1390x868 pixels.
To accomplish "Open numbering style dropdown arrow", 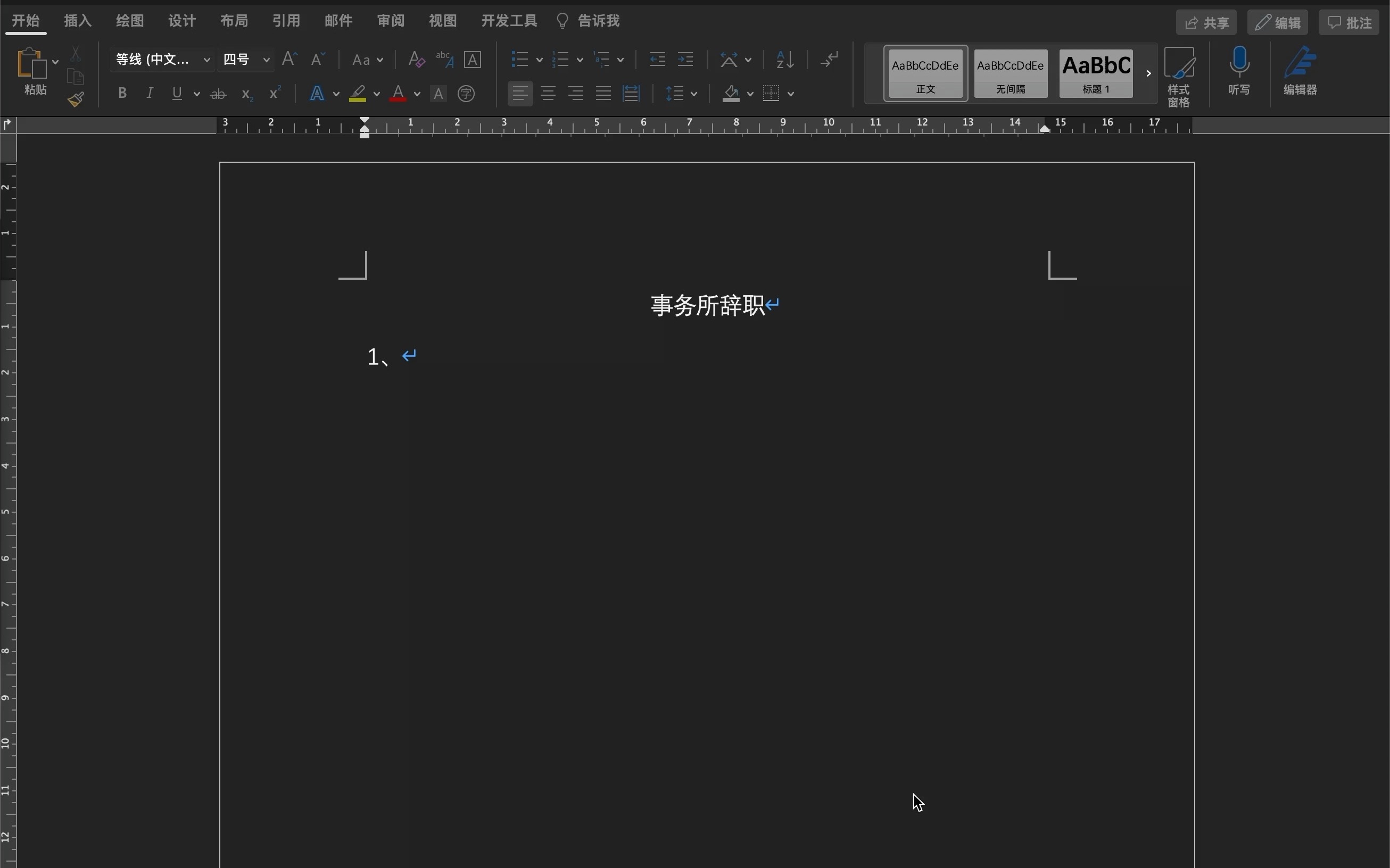I will [x=580, y=60].
